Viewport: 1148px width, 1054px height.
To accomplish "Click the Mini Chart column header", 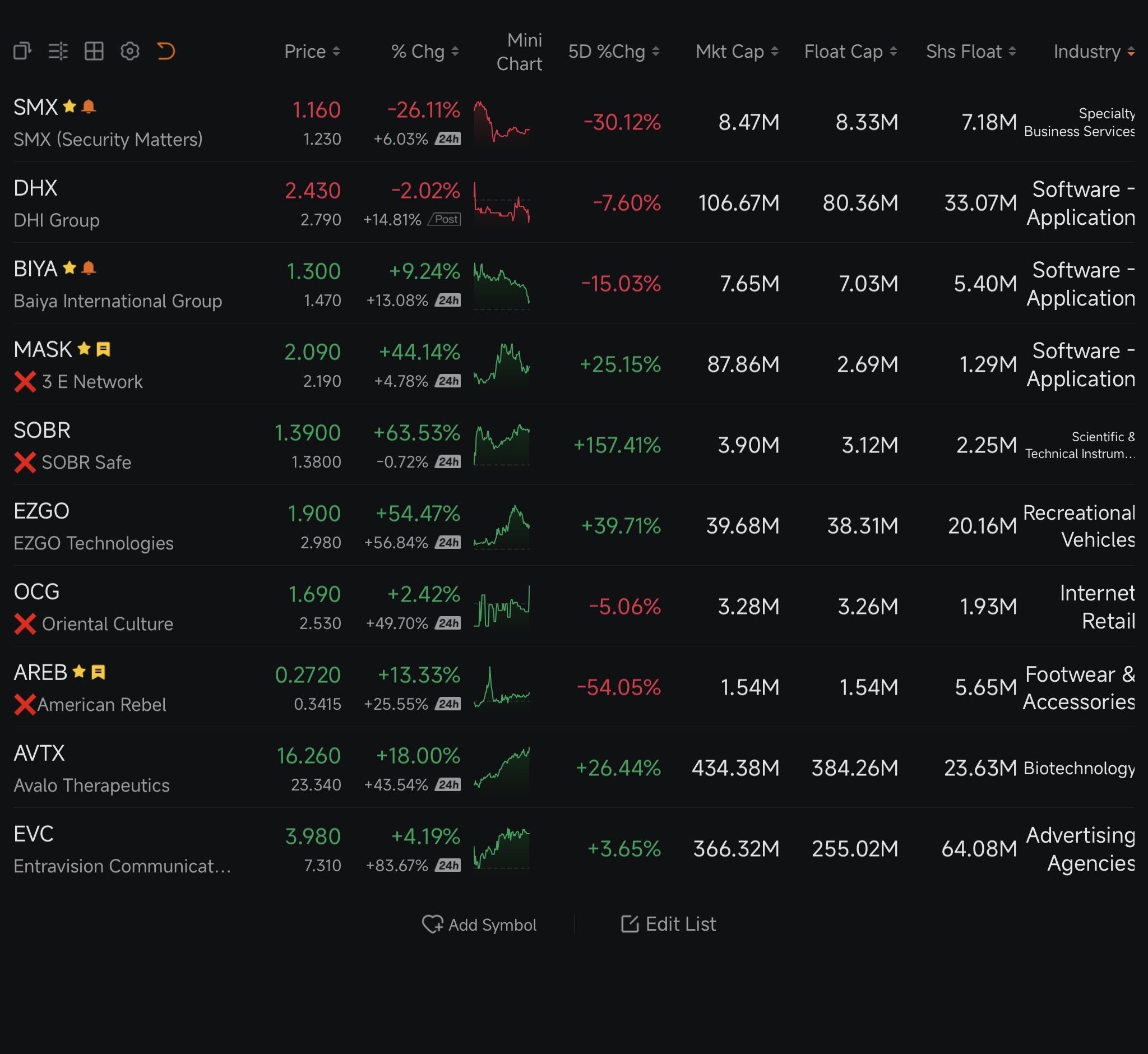I will point(519,52).
